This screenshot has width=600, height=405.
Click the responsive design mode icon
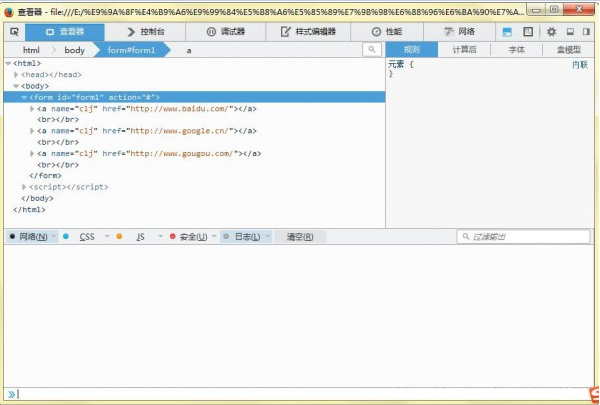527,32
